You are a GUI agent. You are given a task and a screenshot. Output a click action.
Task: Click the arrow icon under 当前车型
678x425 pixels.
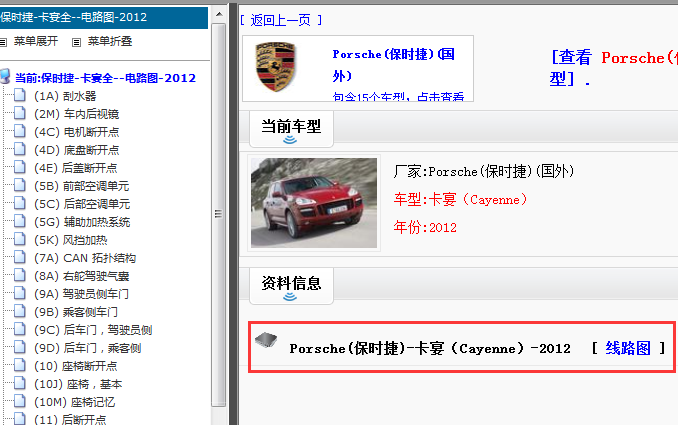click(290, 140)
